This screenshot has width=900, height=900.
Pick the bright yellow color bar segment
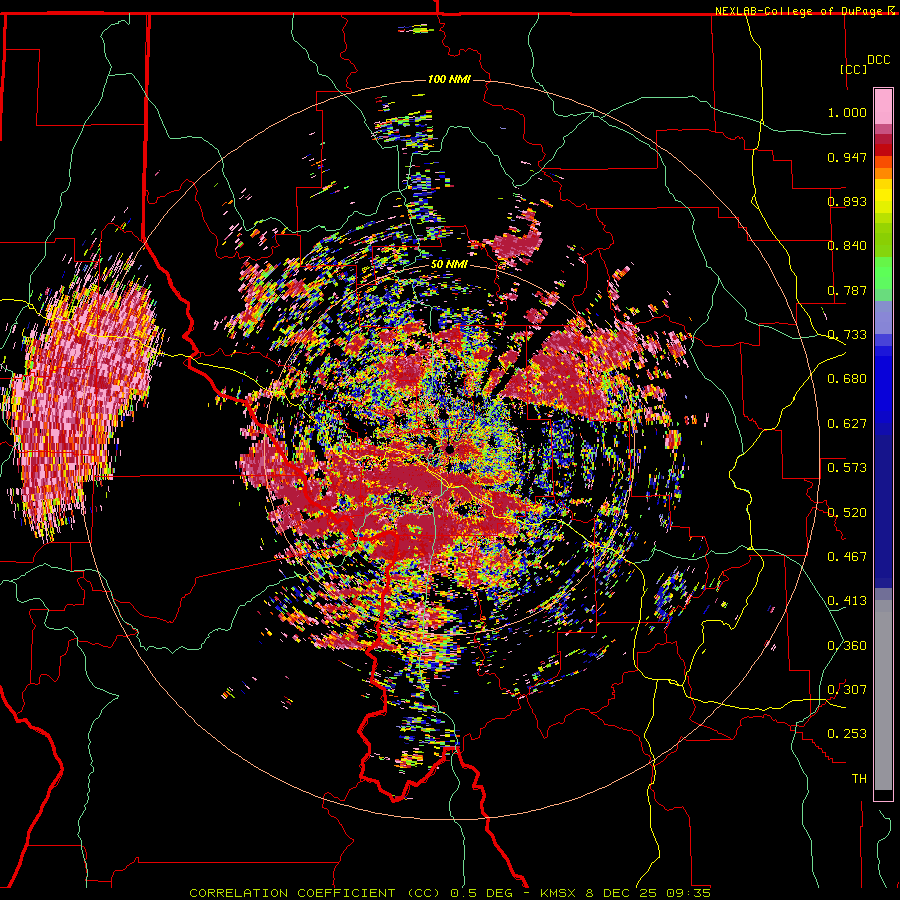(x=883, y=197)
